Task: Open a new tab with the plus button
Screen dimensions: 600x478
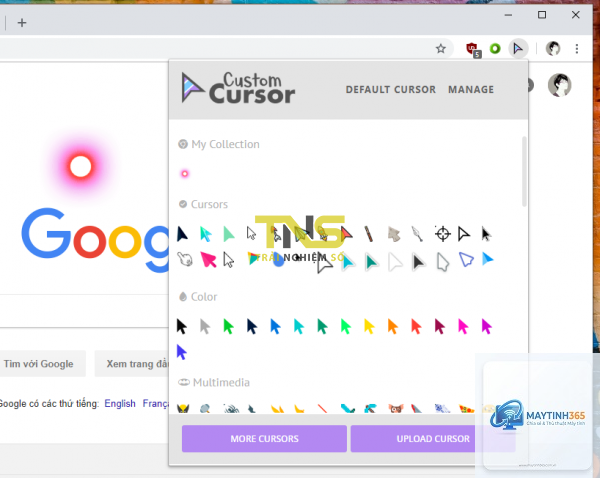Action: 22,23
